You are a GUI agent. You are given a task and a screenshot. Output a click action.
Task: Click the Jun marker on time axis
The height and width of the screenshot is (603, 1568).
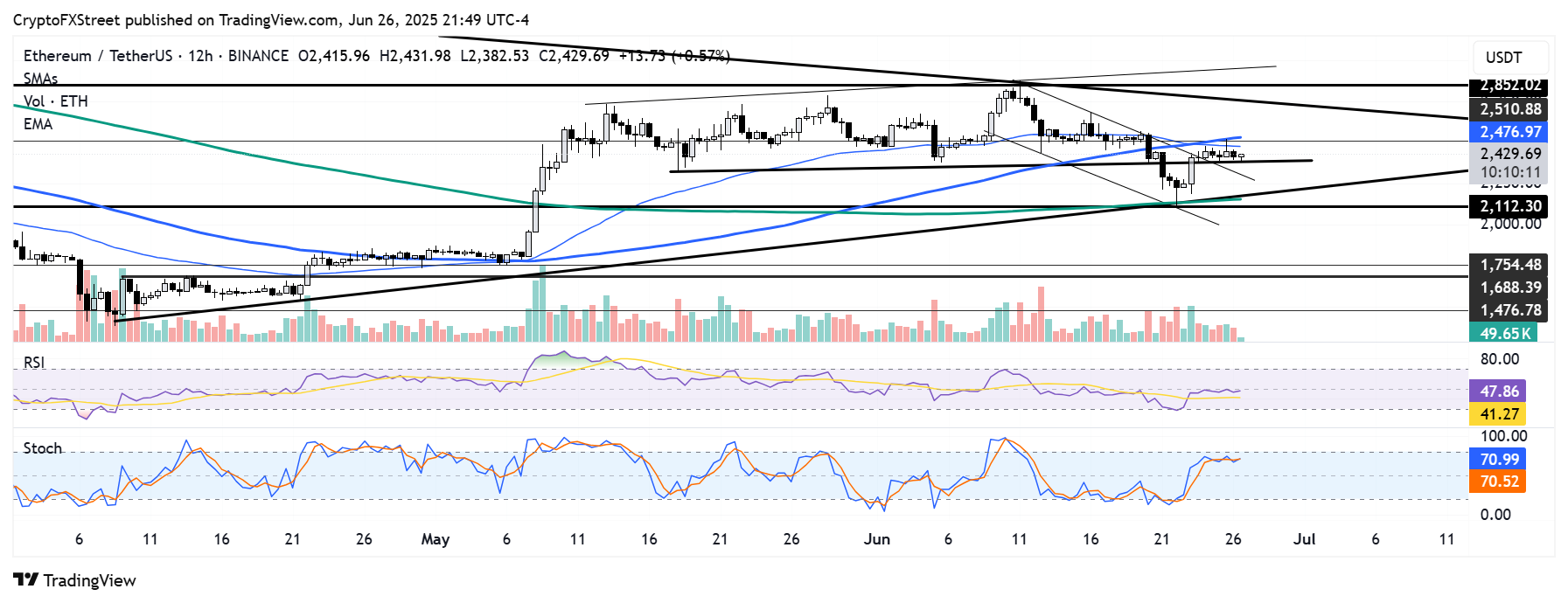point(876,539)
